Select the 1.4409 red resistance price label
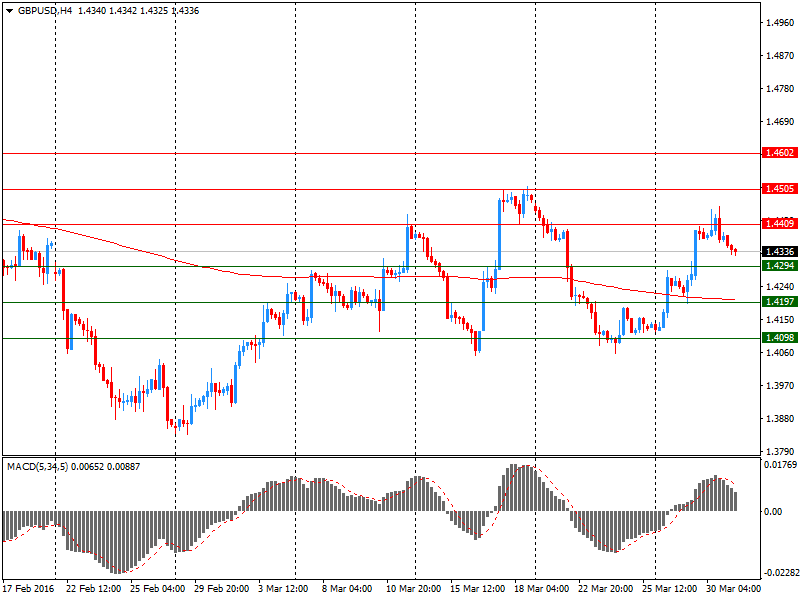Viewport: 800px width, 600px height. [x=780, y=223]
